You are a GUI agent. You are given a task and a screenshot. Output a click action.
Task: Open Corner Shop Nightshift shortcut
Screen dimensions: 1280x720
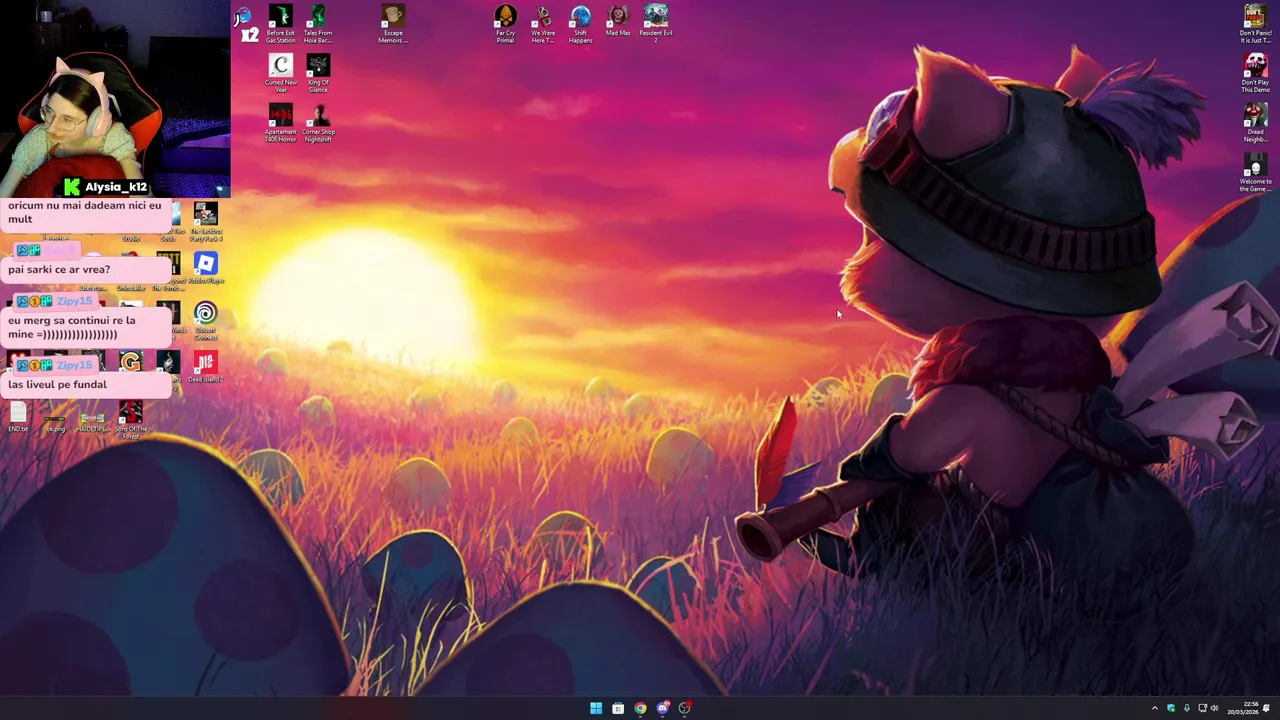click(318, 123)
